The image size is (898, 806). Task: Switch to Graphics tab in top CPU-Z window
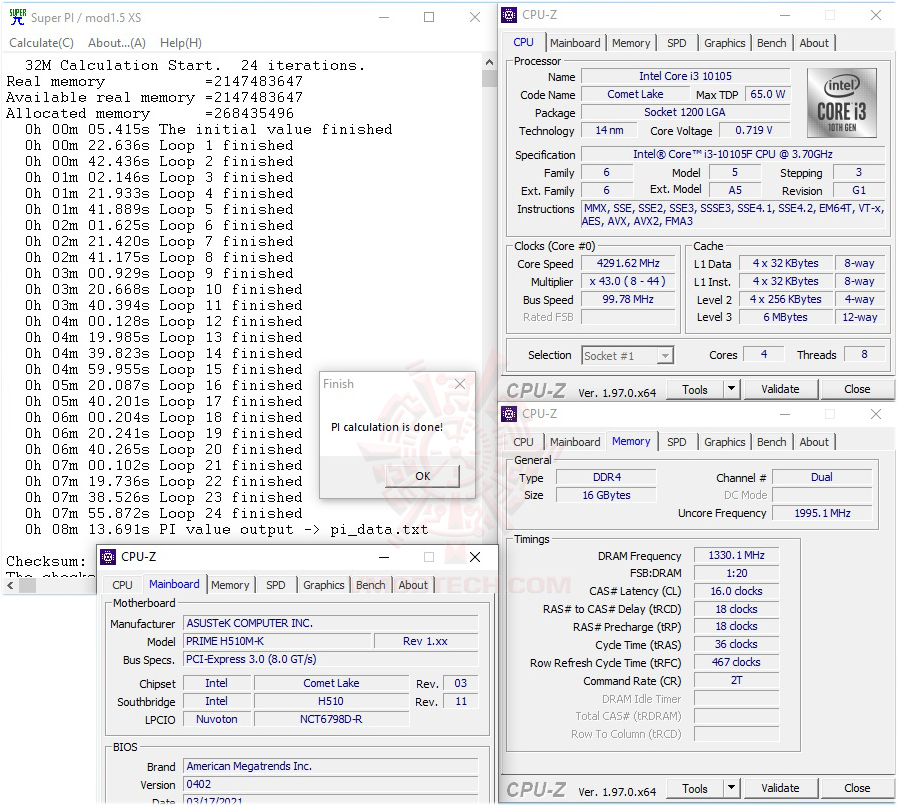pos(724,43)
